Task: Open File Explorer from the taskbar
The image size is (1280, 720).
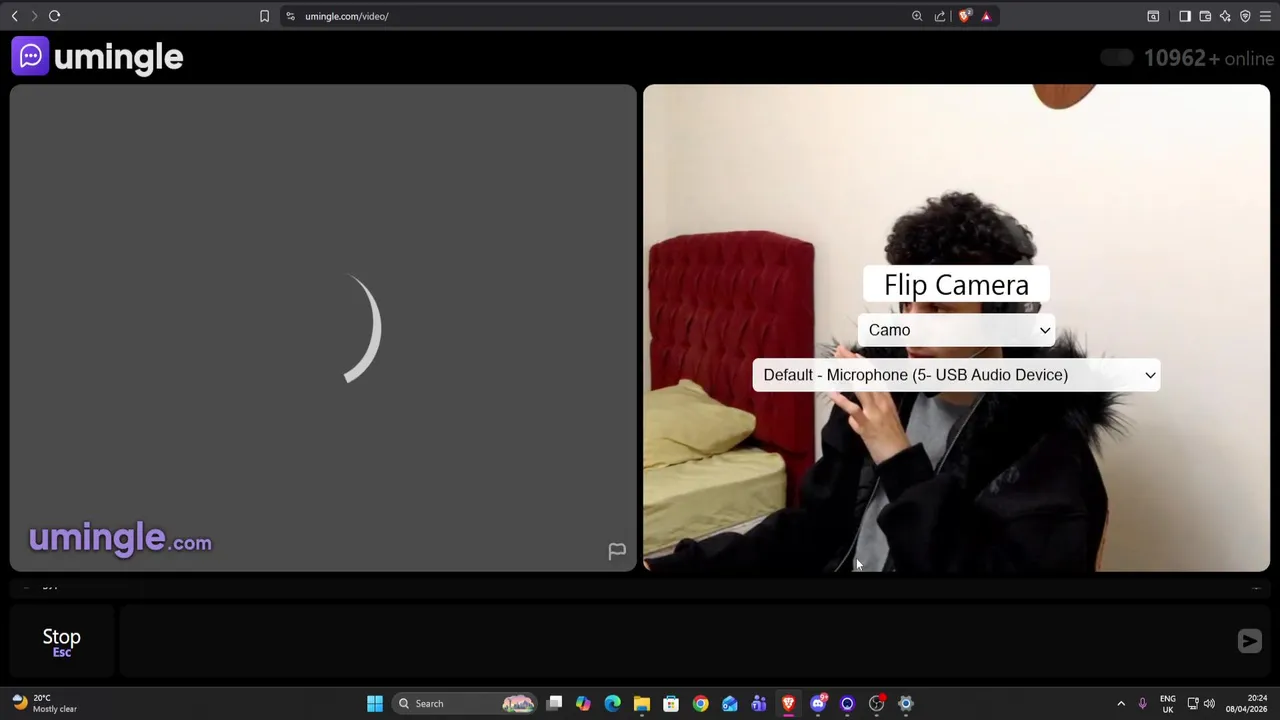Action: [x=642, y=703]
